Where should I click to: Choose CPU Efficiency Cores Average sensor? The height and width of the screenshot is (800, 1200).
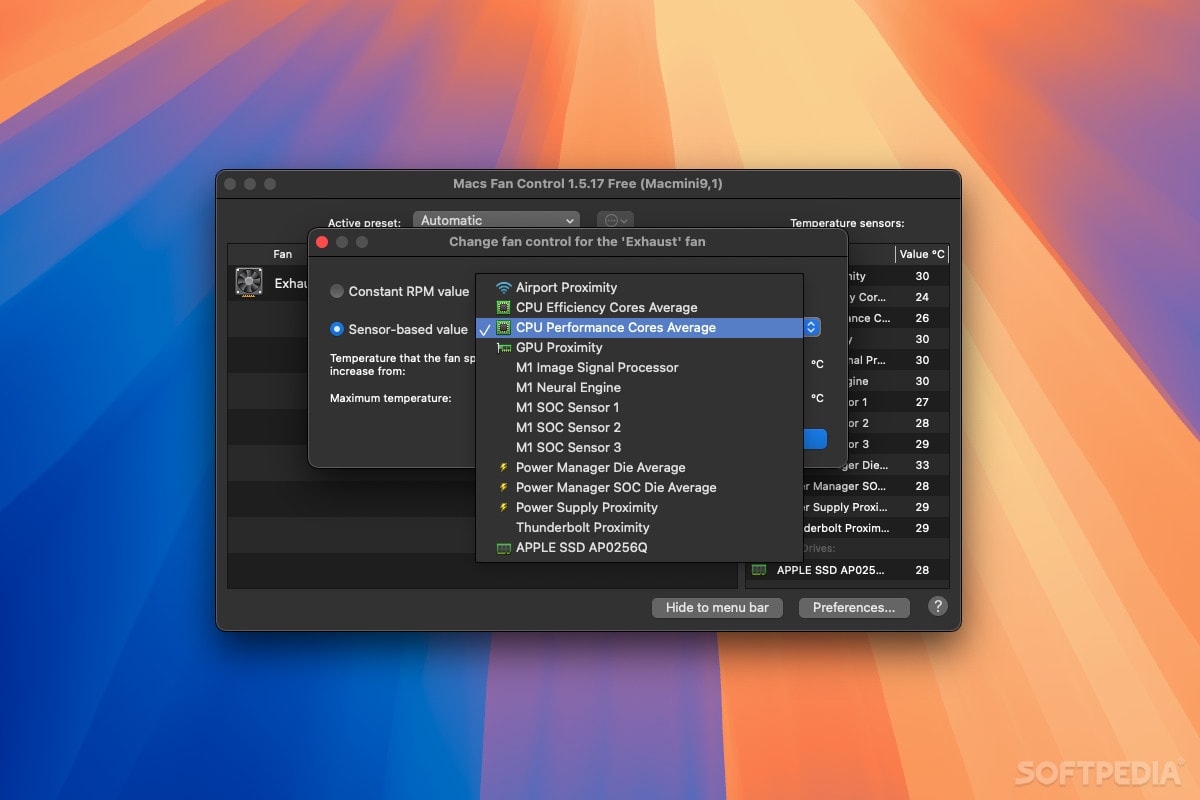639,307
